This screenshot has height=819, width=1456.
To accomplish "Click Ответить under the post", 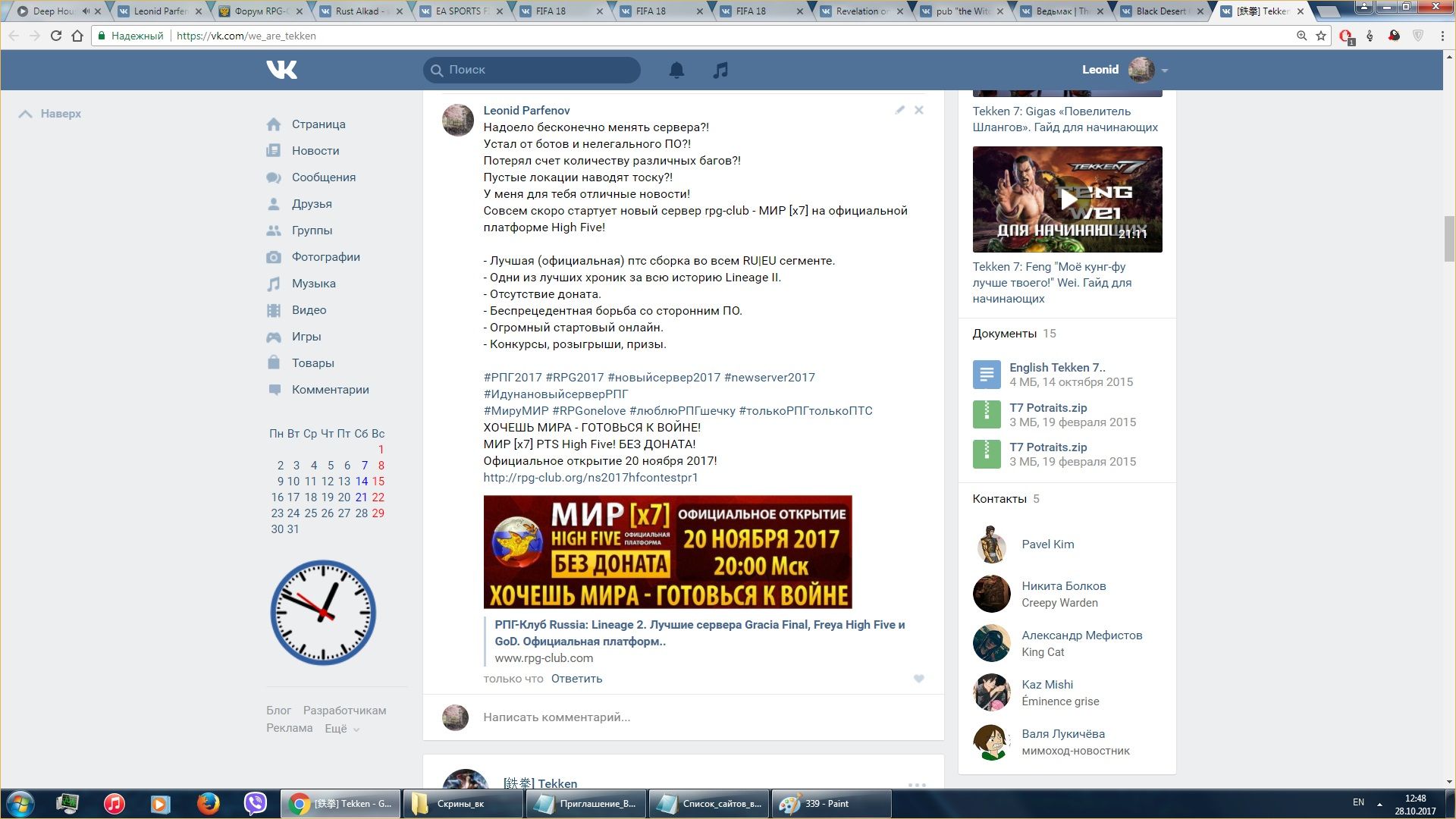I will [576, 679].
